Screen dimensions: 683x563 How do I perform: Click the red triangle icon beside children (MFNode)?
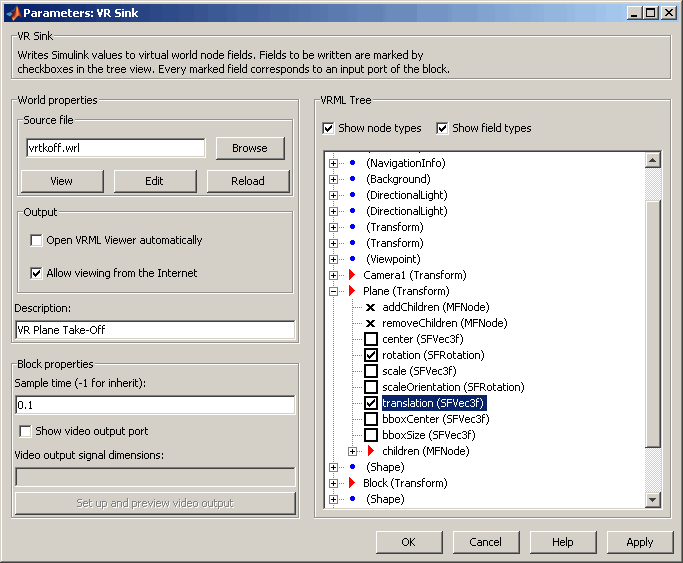371,451
